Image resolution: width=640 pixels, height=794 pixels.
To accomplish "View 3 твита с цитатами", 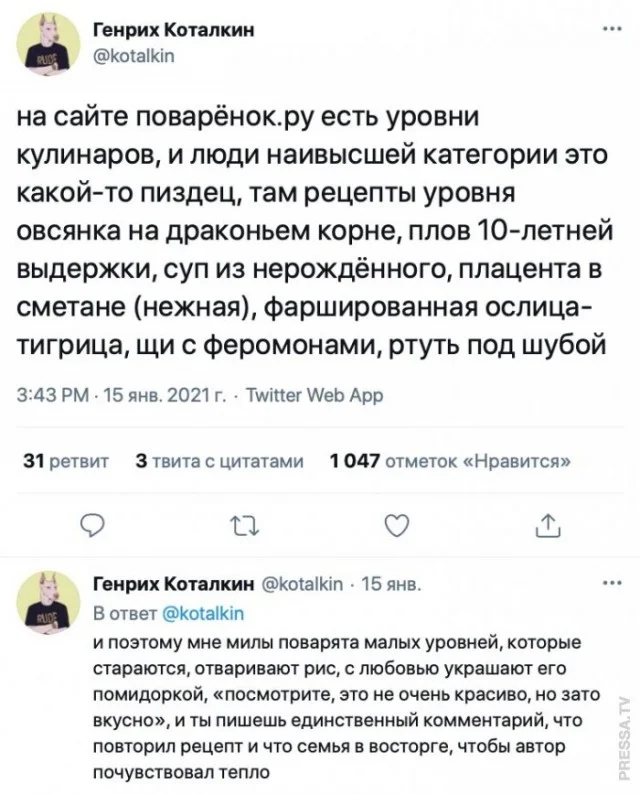I will (218, 461).
